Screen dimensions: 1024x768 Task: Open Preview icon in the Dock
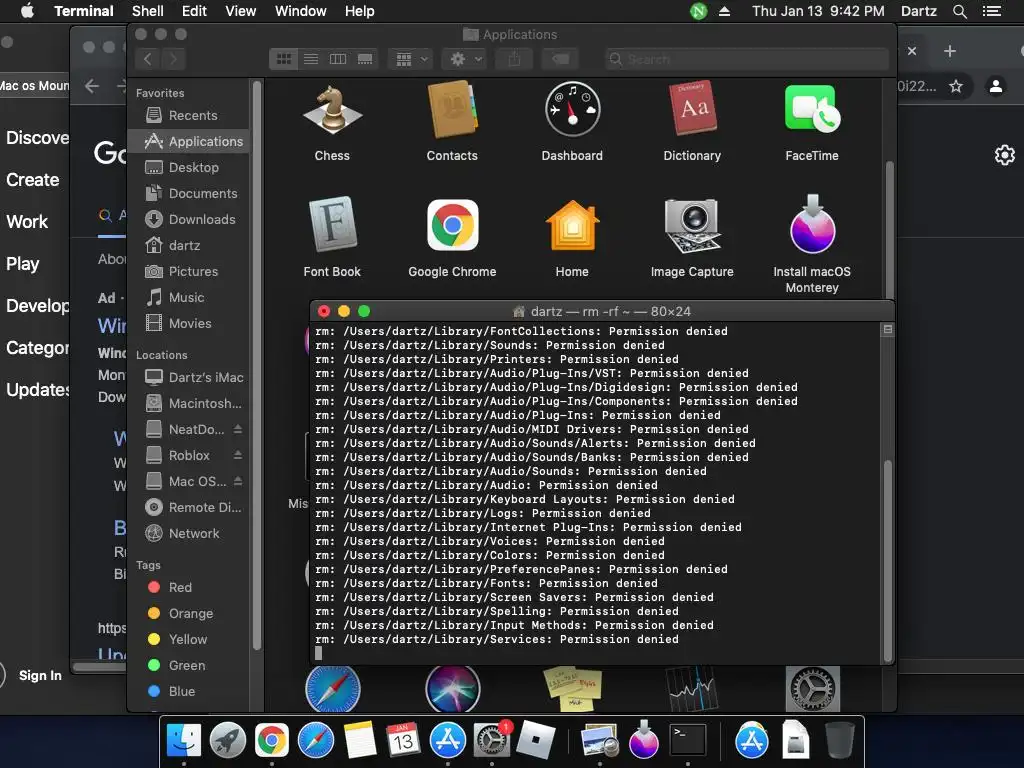599,741
